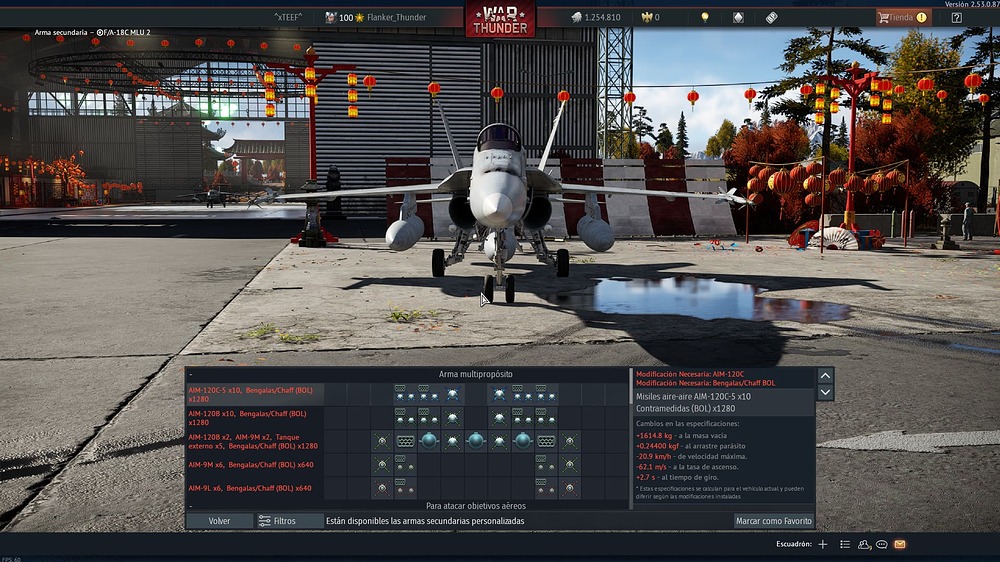1000x562 pixels.
Task: Collapse the Arma multipropósito section
Action: [x=190, y=374]
